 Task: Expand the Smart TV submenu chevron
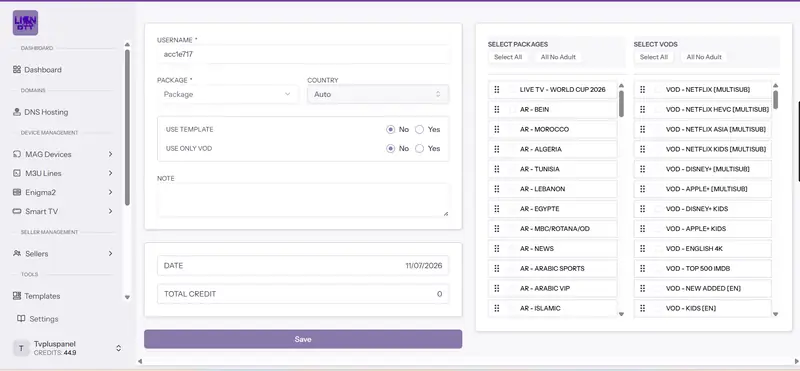tap(110, 211)
